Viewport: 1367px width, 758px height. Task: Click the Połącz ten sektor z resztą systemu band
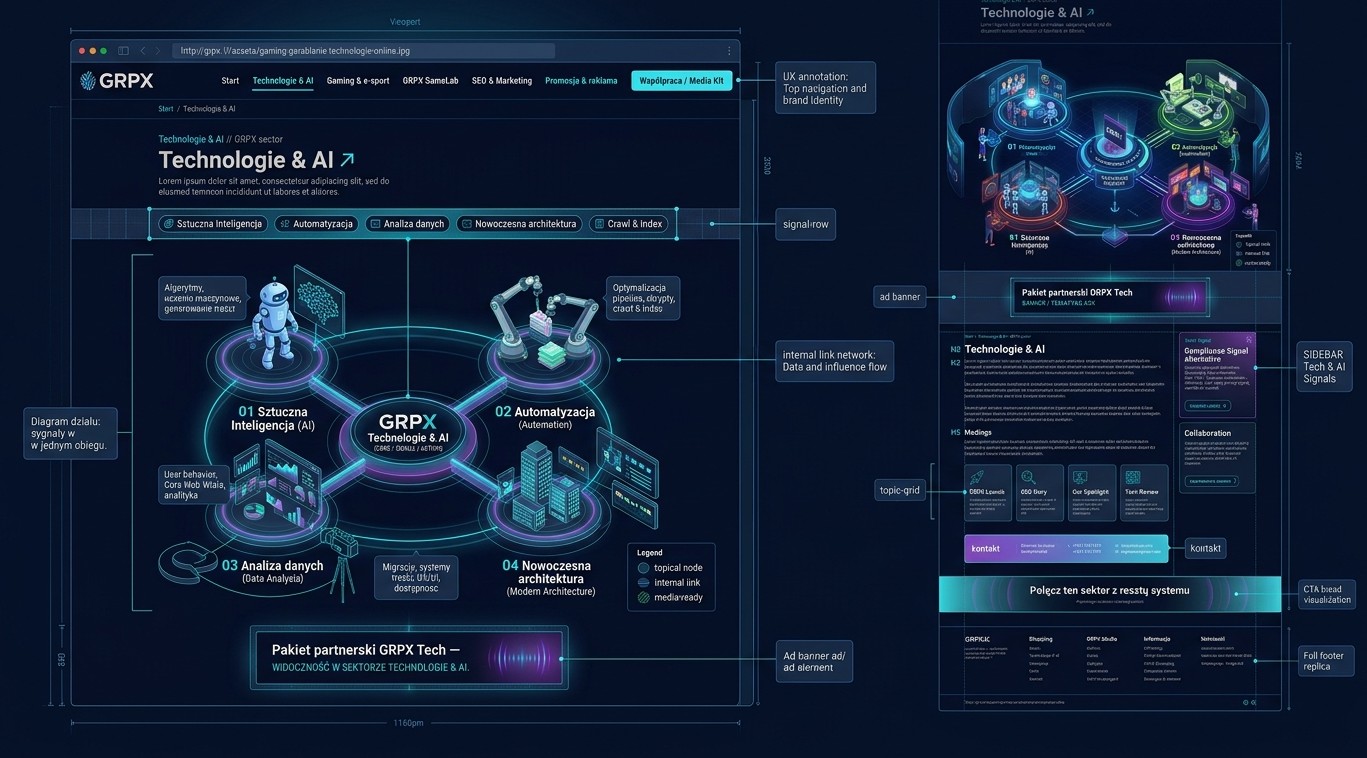[x=1110, y=594]
